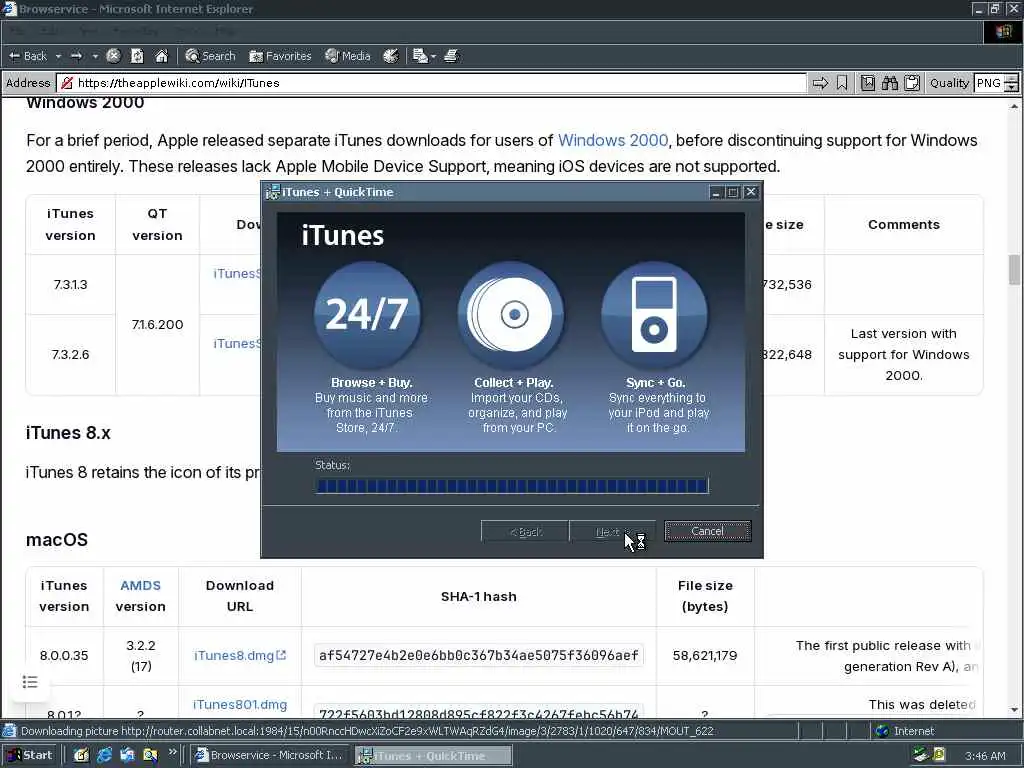The image size is (1024, 768).
Task: Click the Cancel button in iTunes installer
Action: click(707, 531)
